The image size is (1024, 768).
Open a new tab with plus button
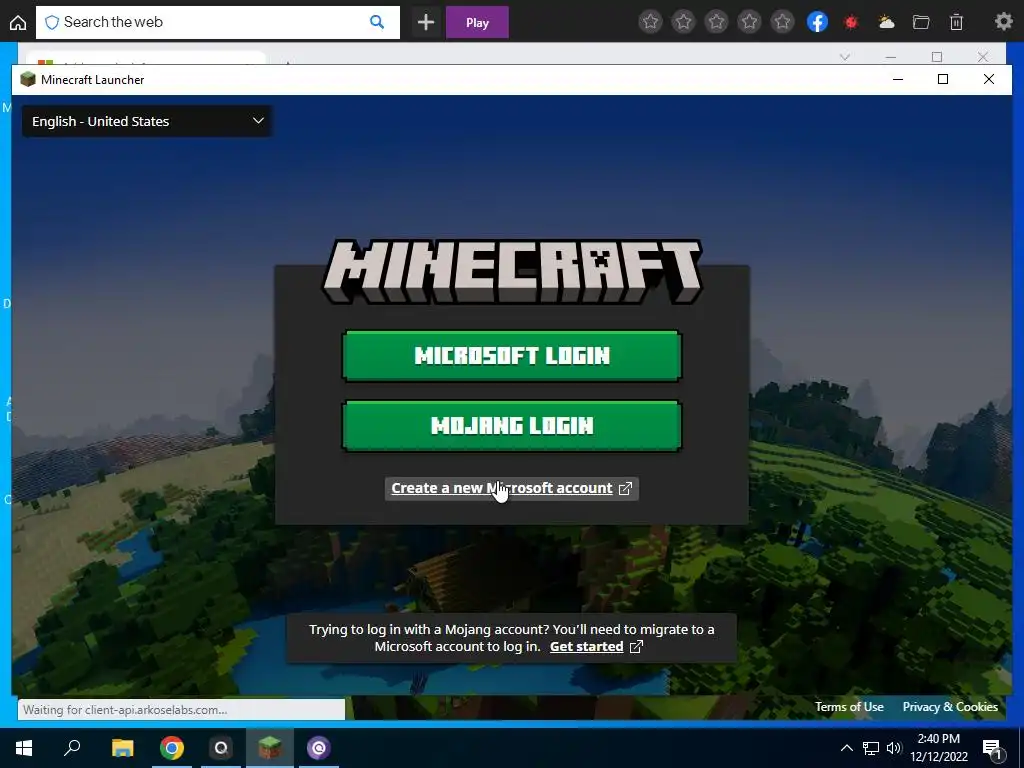pos(426,22)
